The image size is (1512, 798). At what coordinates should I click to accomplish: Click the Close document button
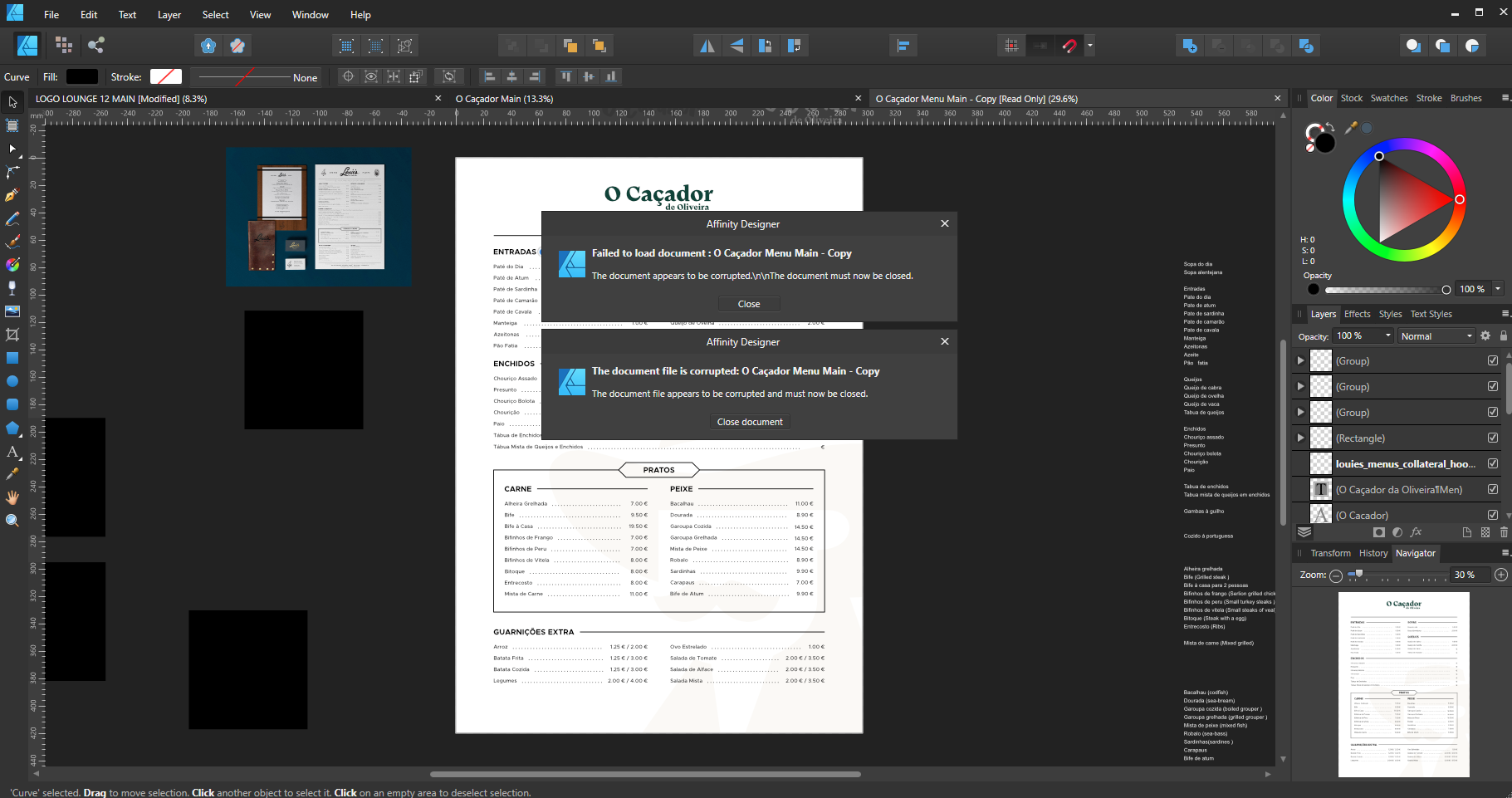coord(750,422)
